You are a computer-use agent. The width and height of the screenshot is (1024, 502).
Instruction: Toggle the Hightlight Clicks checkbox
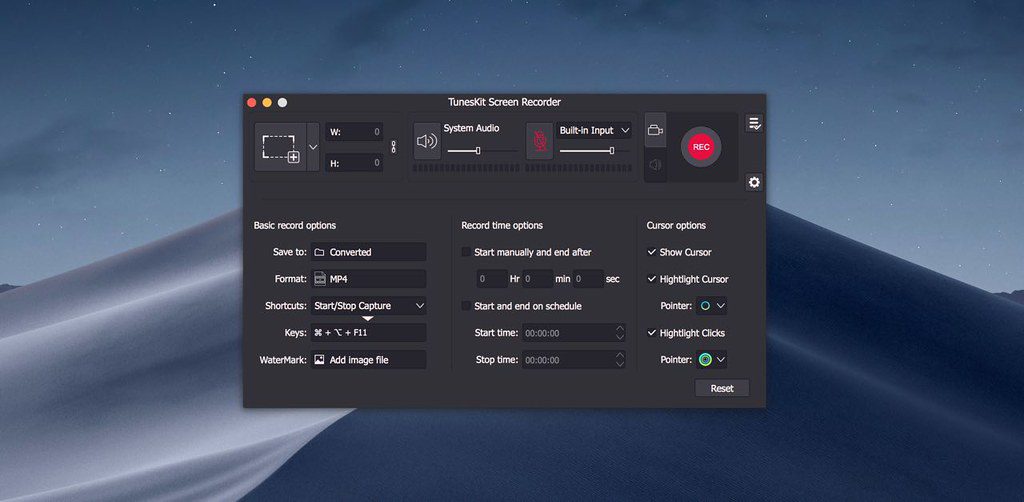tap(652, 333)
